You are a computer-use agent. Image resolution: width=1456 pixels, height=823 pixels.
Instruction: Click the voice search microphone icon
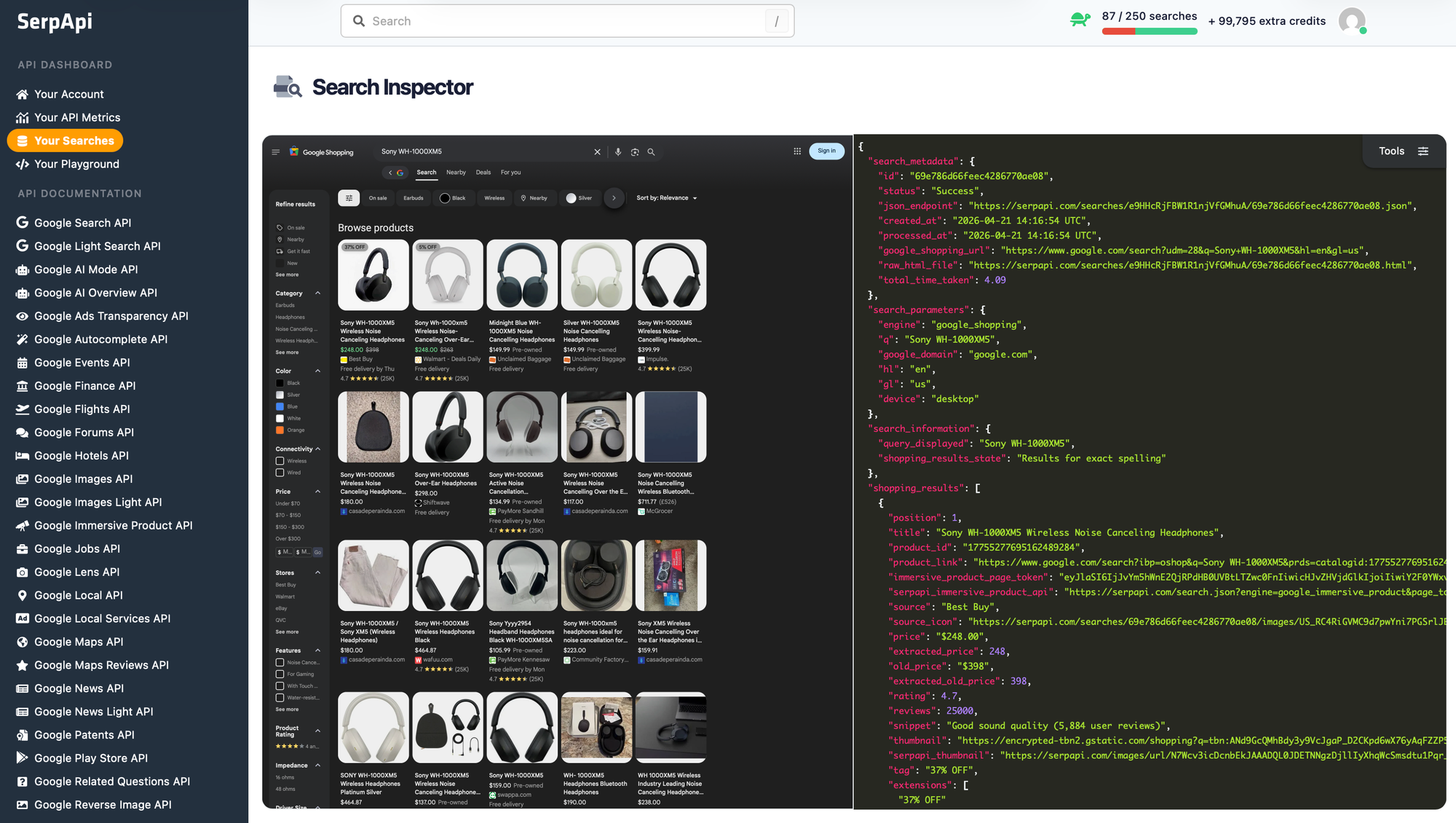click(618, 152)
